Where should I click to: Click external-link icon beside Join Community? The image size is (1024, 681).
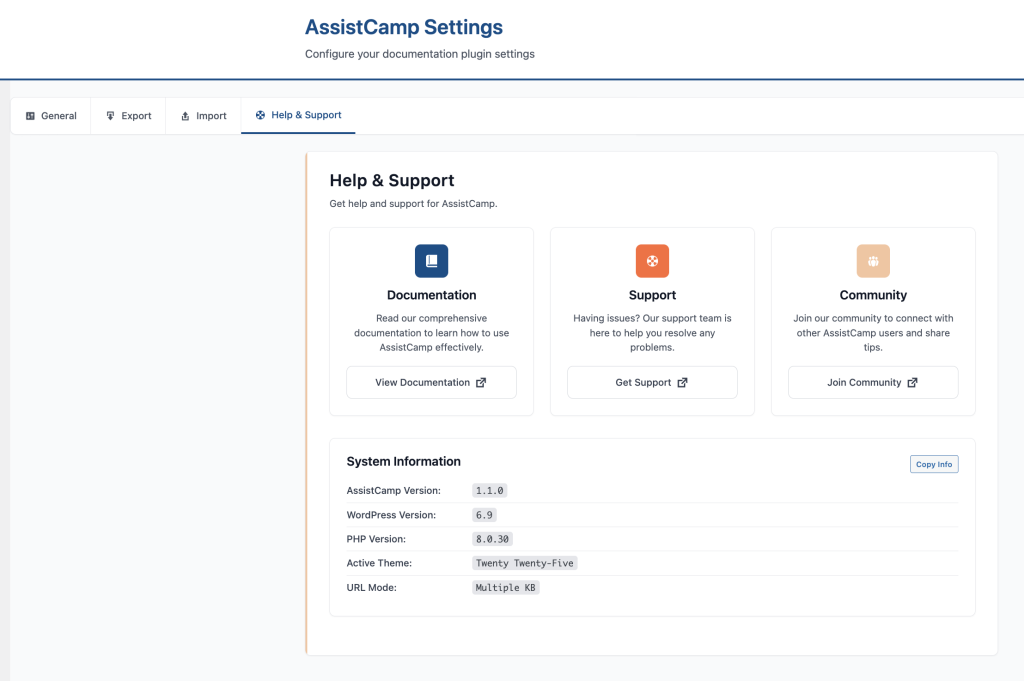912,382
